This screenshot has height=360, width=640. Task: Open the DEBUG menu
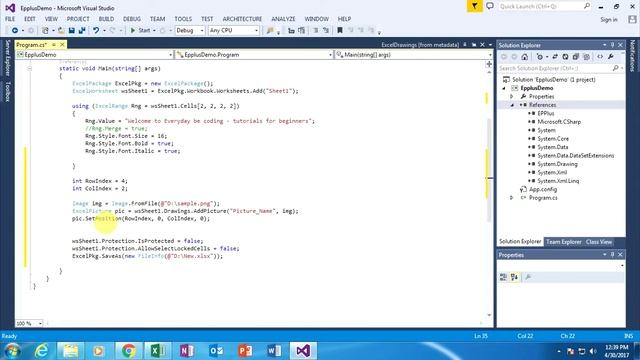click(132, 19)
